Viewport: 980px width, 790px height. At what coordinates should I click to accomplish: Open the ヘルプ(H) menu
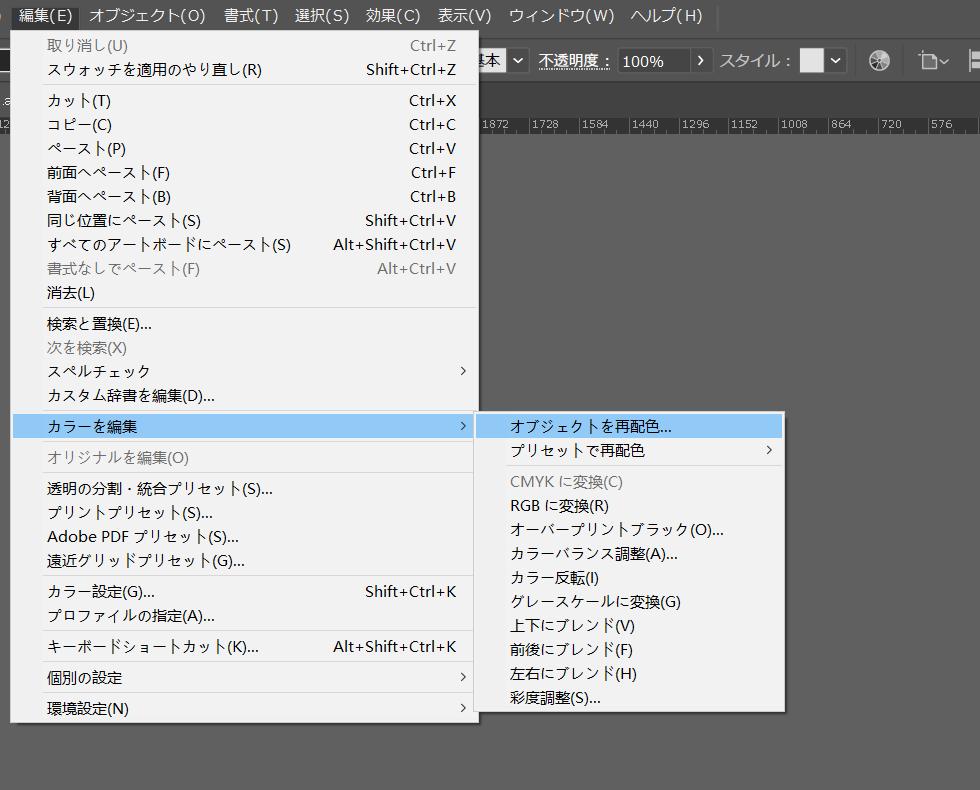coord(666,15)
